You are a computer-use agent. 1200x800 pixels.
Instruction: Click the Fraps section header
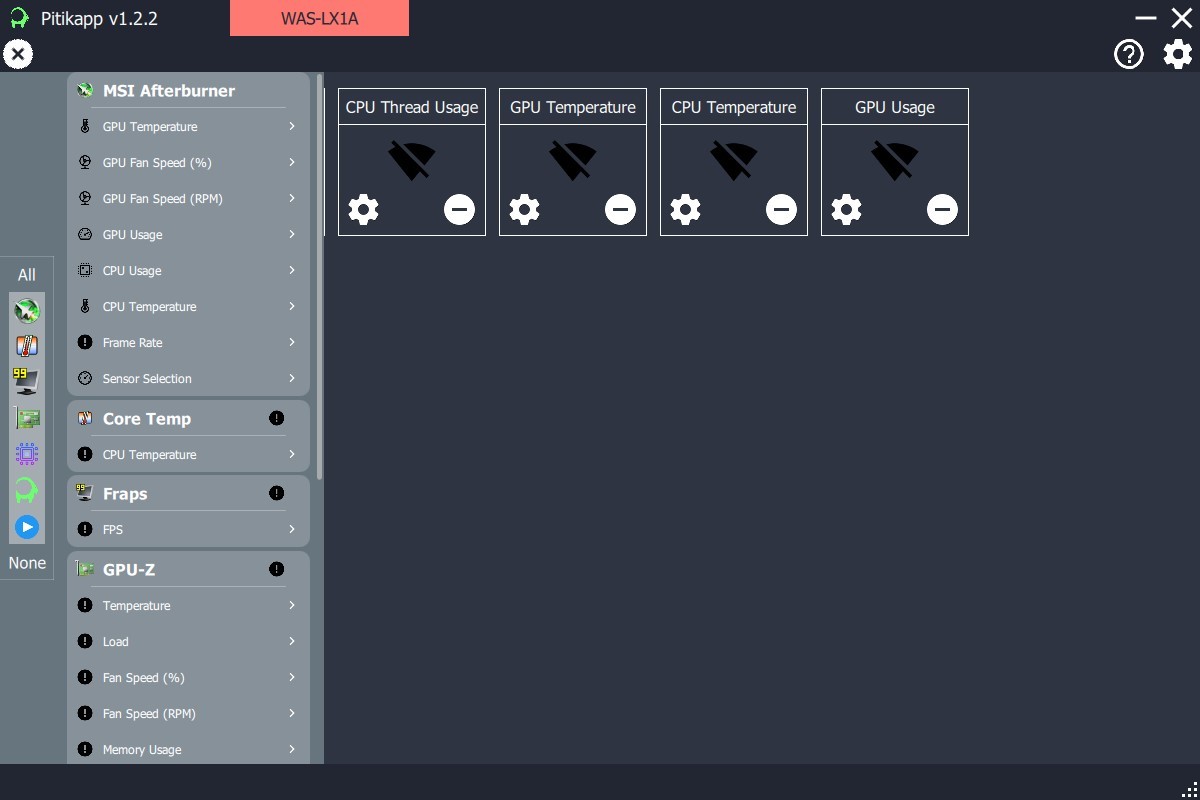click(188, 493)
